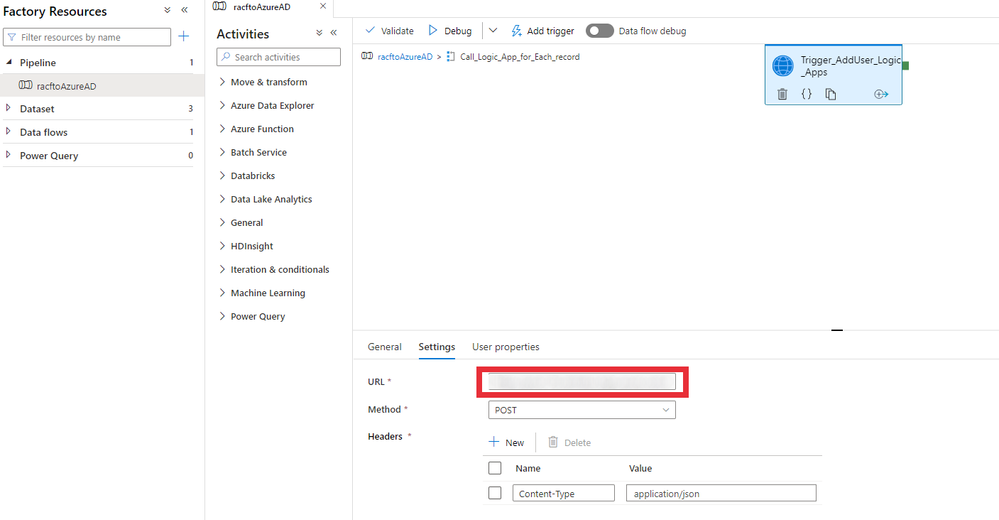This screenshot has height=520, width=999.
Task: Click Filter resources by name field
Action: [x=87, y=37]
